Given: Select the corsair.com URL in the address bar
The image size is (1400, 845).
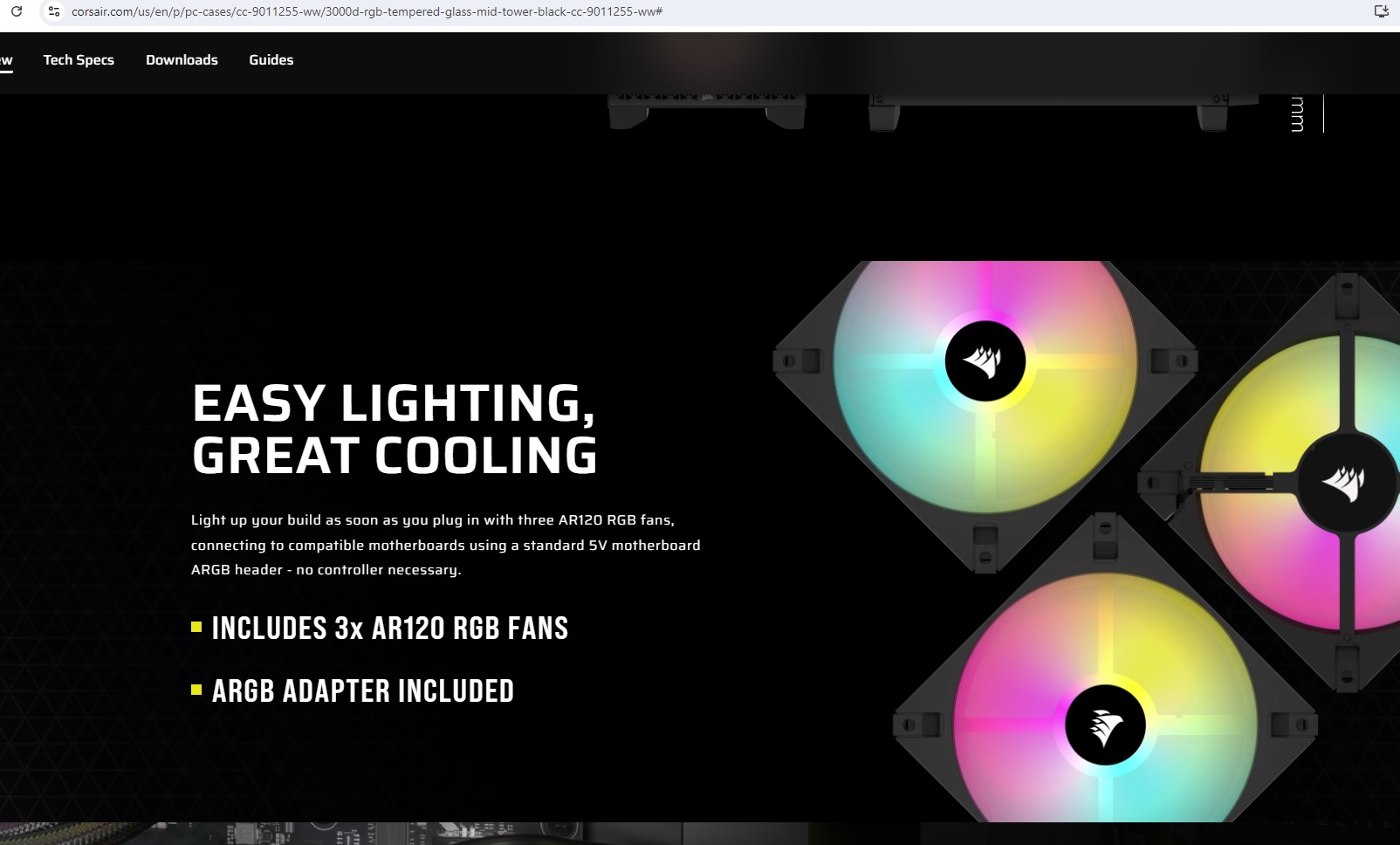Looking at the screenshot, I should coord(367,11).
